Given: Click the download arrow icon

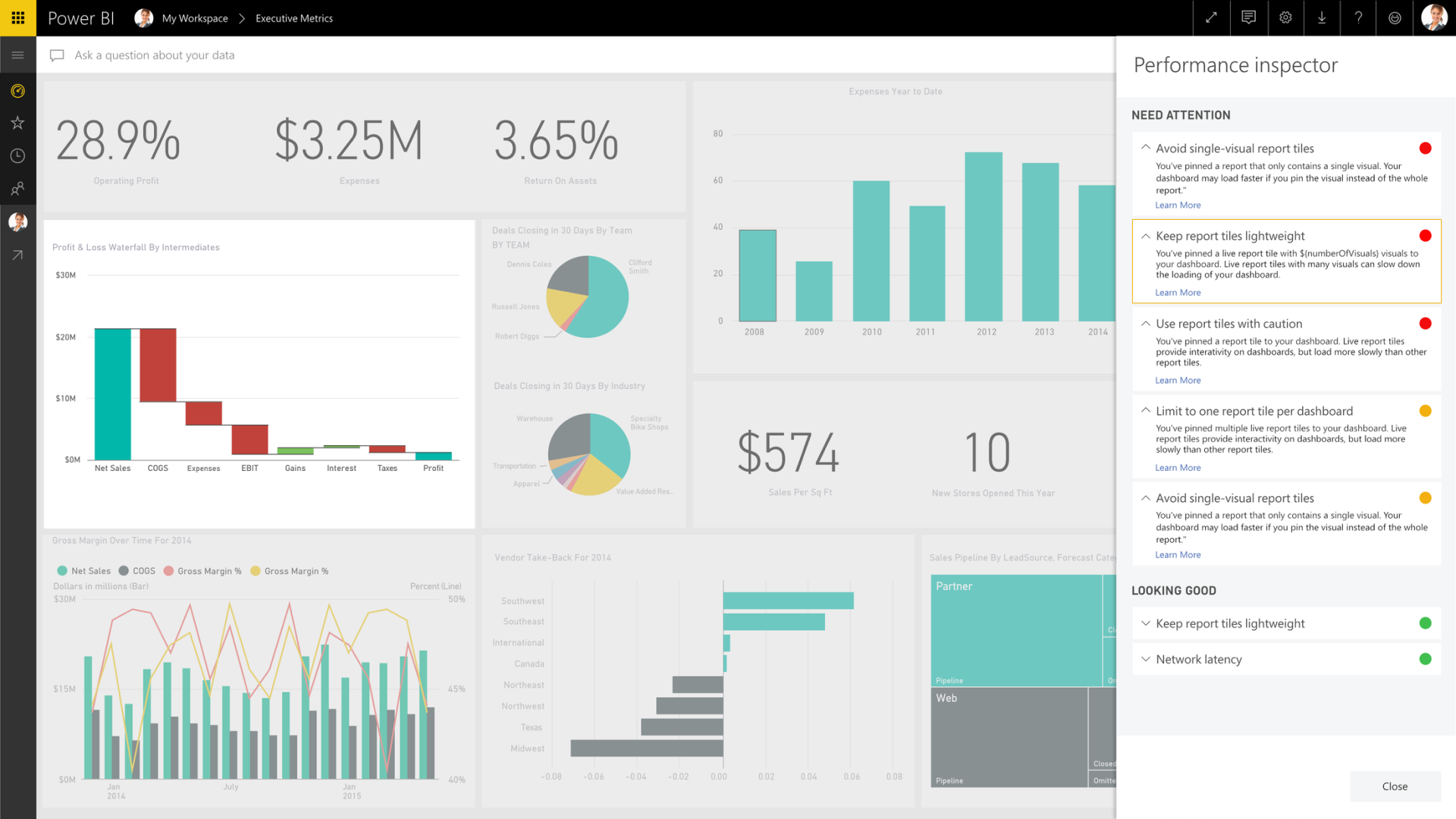Looking at the screenshot, I should (x=1322, y=18).
